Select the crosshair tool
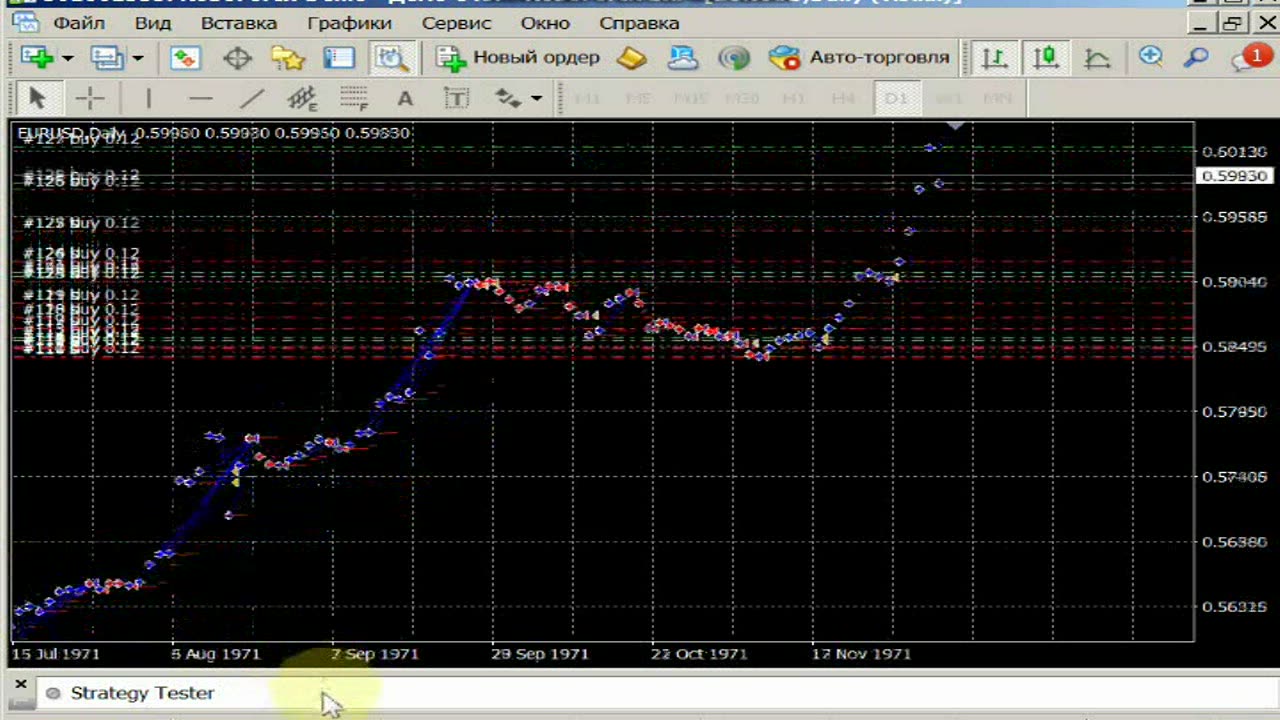 click(90, 98)
